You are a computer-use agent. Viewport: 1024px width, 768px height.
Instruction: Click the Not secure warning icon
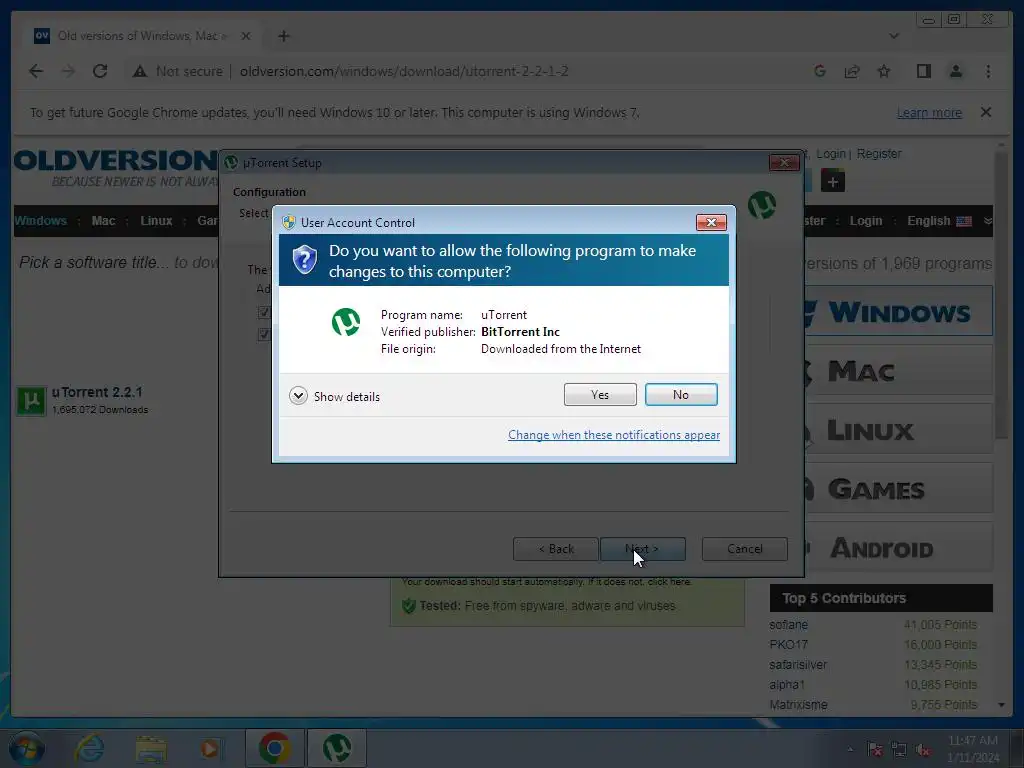(140, 71)
